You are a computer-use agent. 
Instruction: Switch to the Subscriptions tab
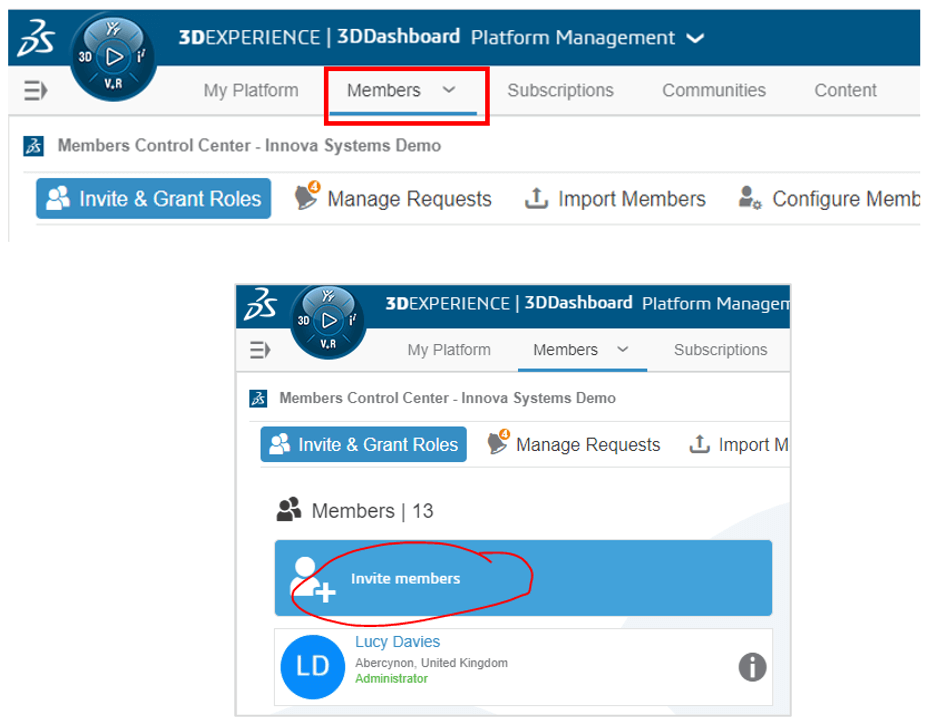560,90
